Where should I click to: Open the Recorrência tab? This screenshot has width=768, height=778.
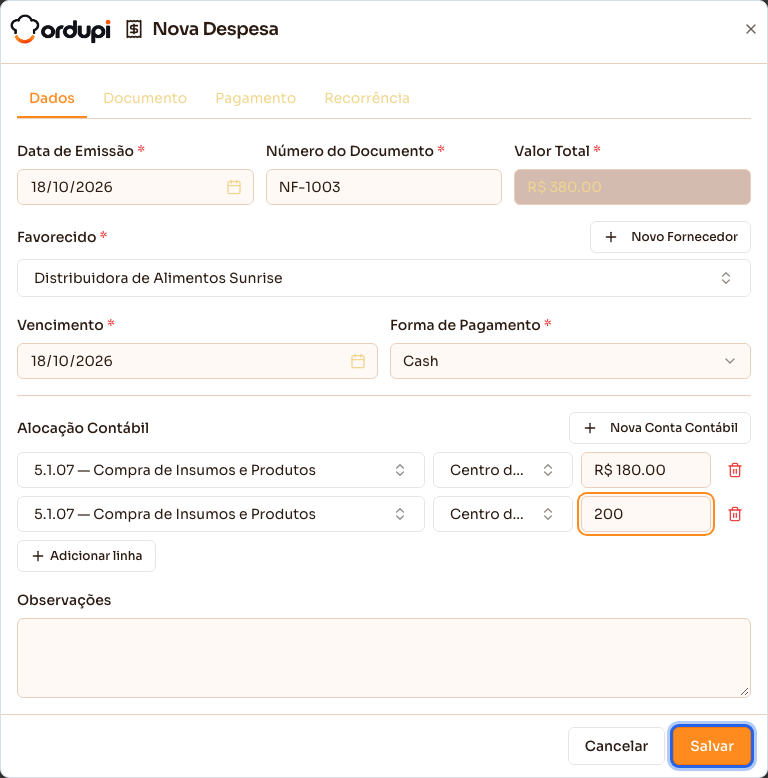pyautogui.click(x=367, y=98)
